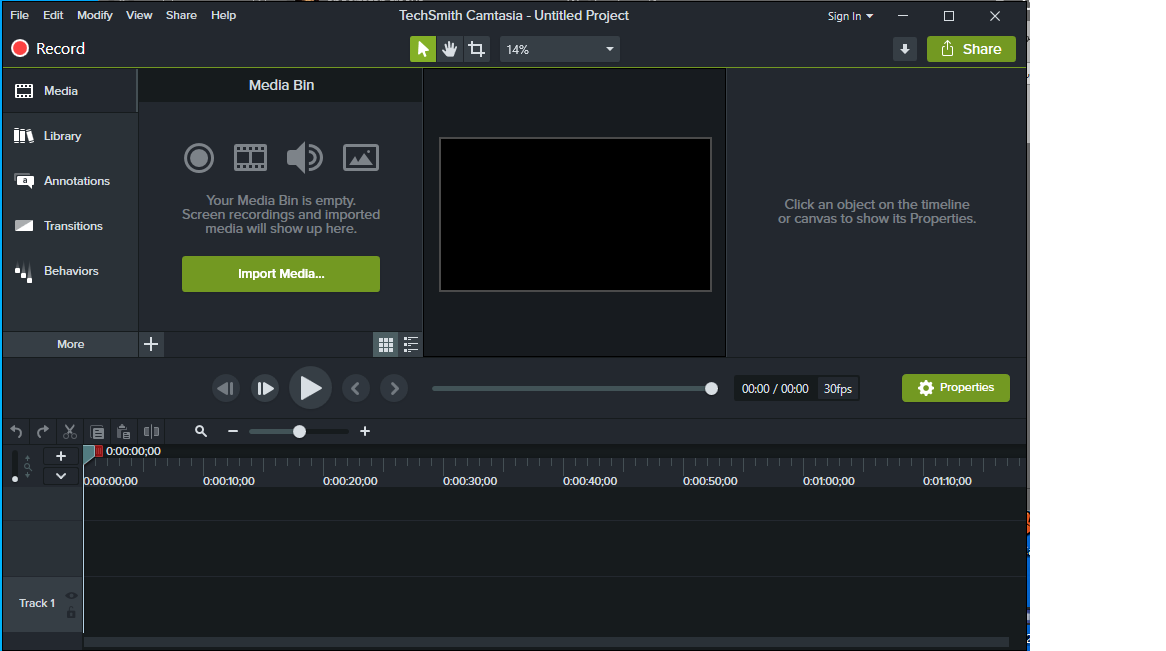Click the 00:00 / 00:00 timecode display
The image size is (1166, 651).
click(x=775, y=388)
